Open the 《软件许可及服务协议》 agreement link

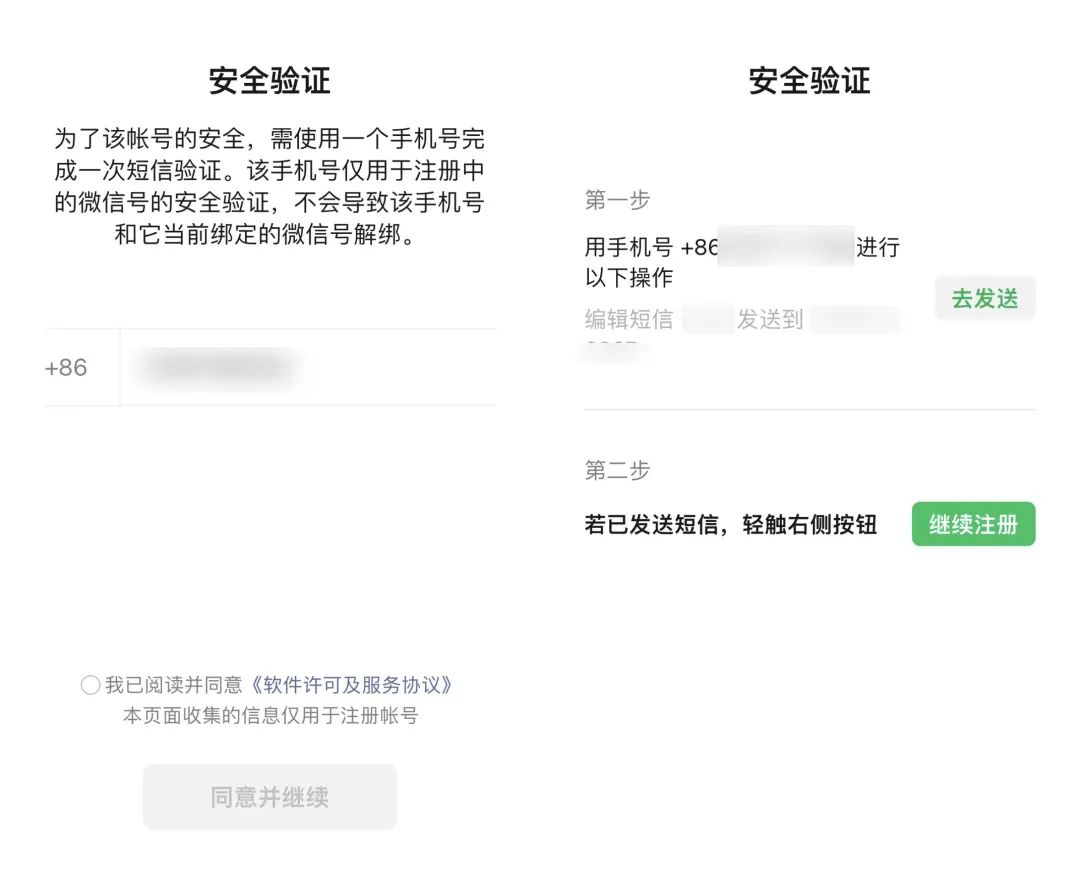point(355,685)
